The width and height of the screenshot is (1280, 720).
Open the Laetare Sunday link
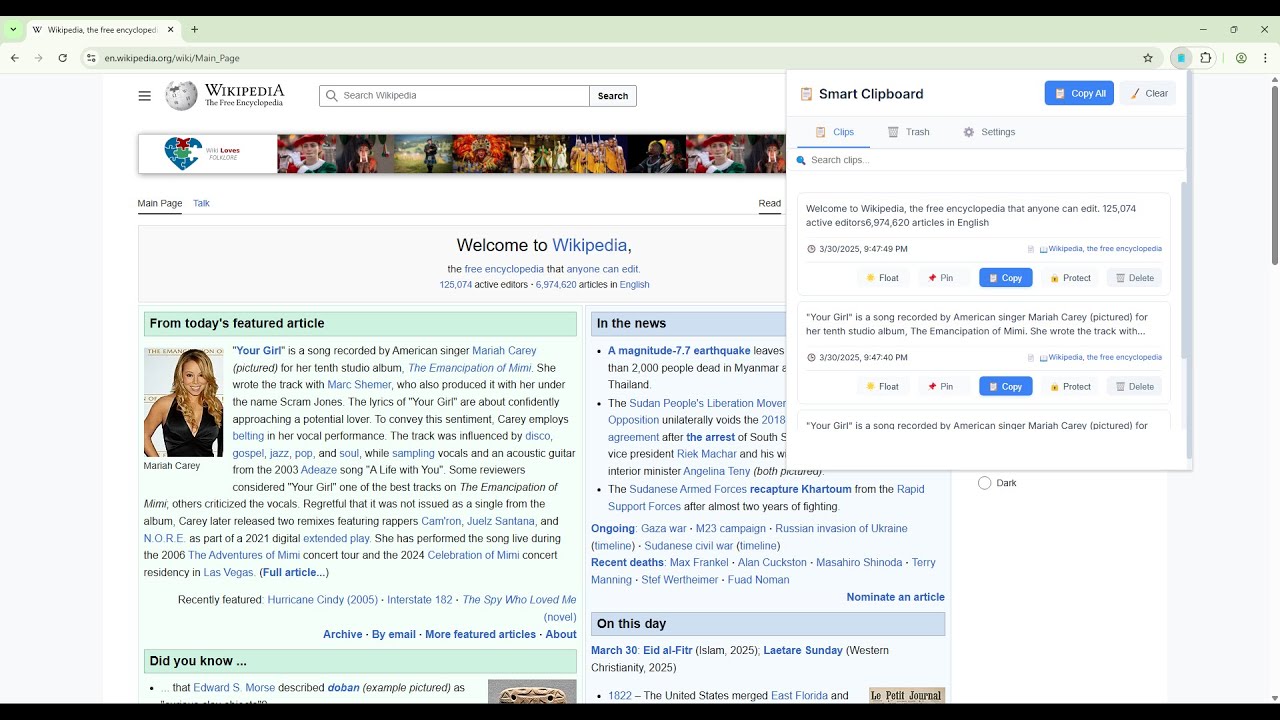click(803, 651)
